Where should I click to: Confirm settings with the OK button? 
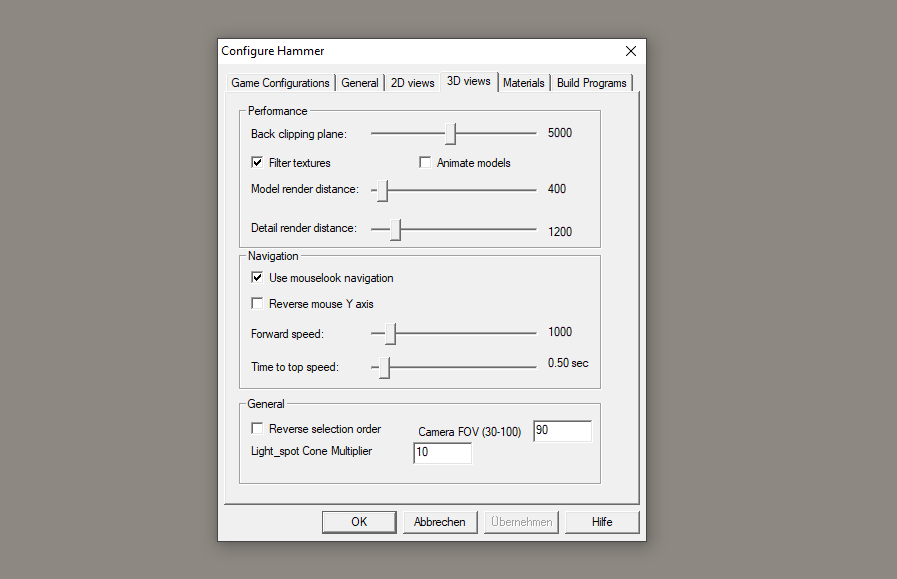359,522
